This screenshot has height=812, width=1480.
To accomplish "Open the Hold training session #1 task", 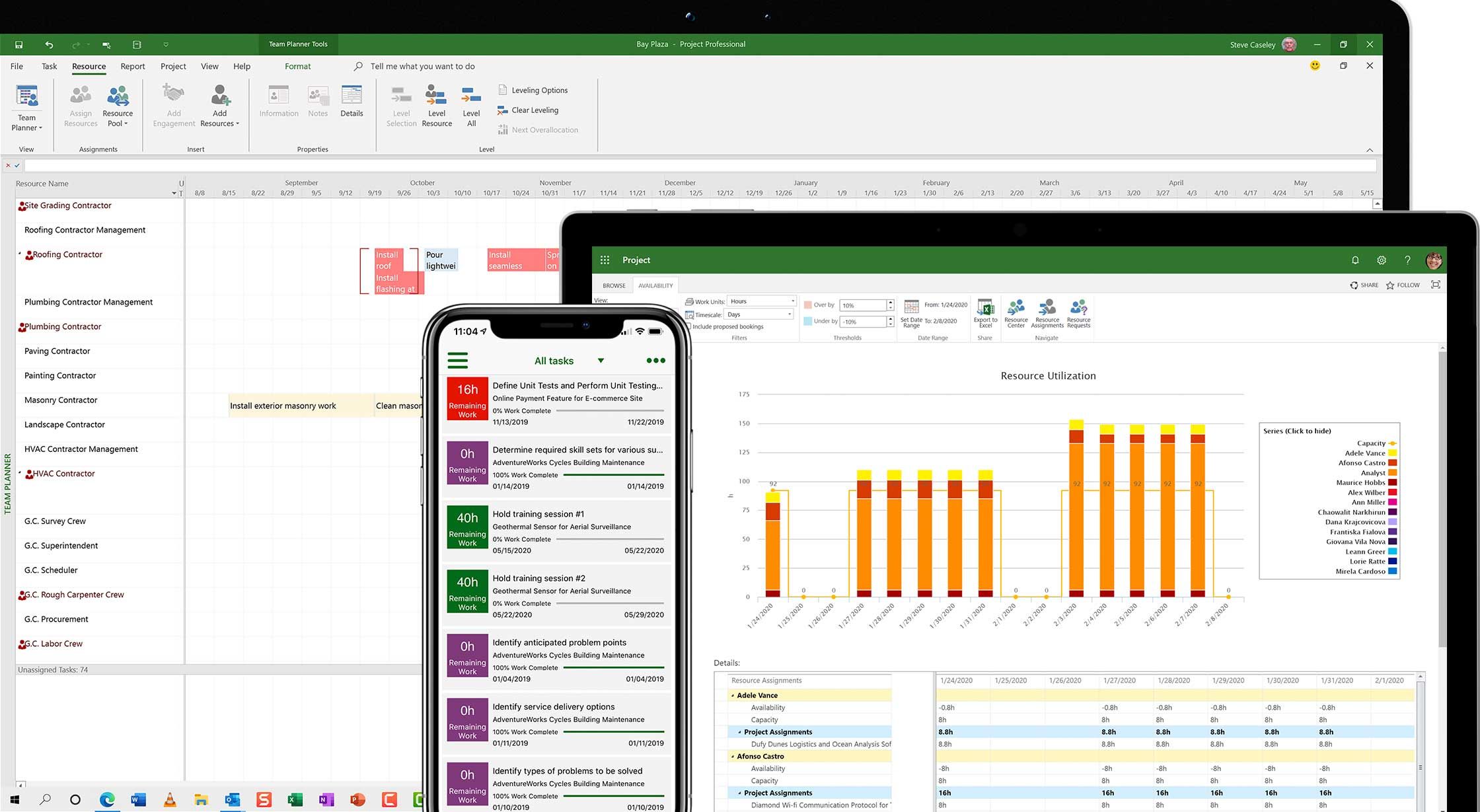I will pos(559,533).
